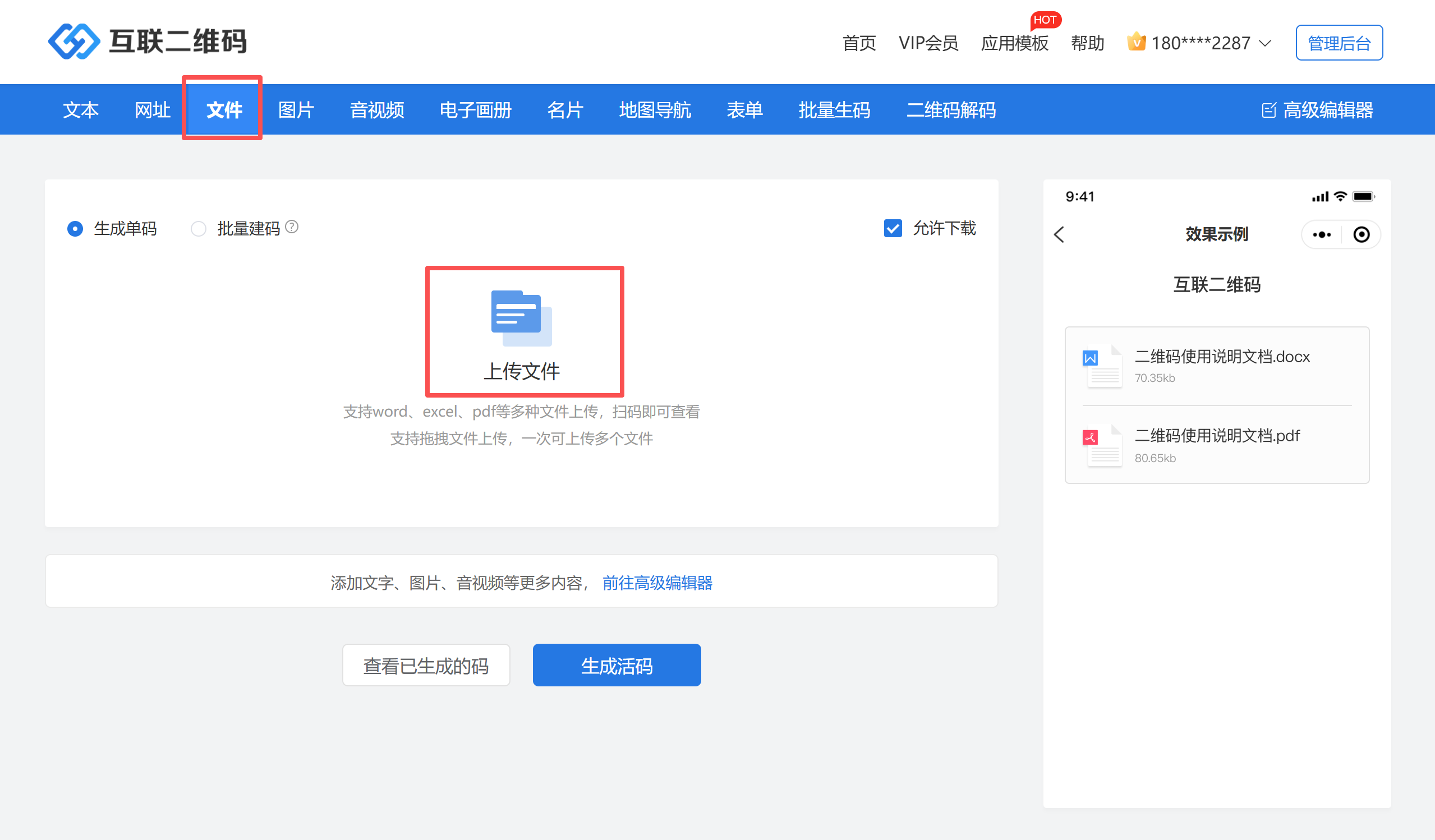Image resolution: width=1435 pixels, height=840 pixels.
Task: Select the 批量建码 radio option
Action: 198,229
